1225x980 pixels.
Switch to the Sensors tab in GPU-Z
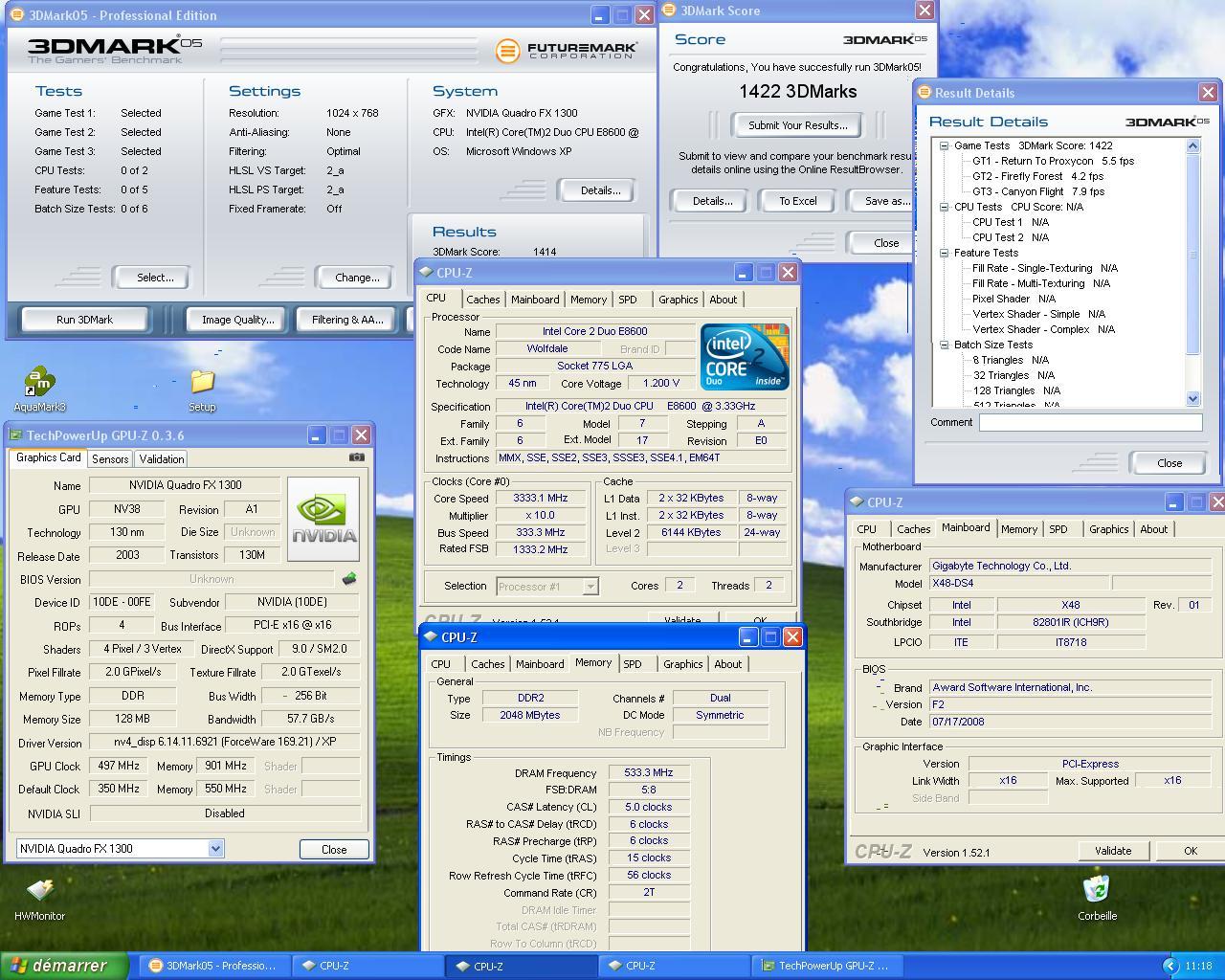point(110,459)
